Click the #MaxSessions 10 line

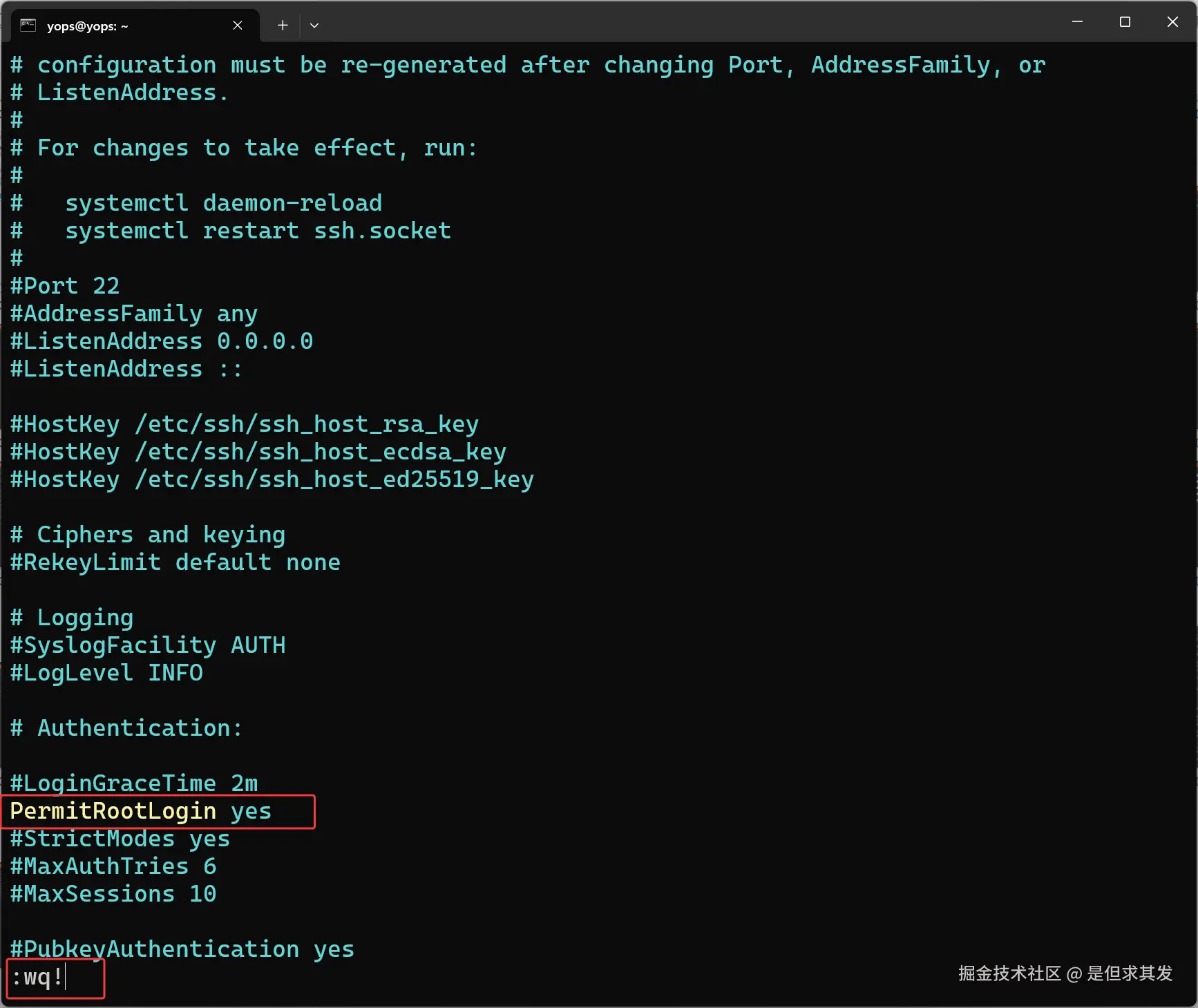[x=112, y=893]
